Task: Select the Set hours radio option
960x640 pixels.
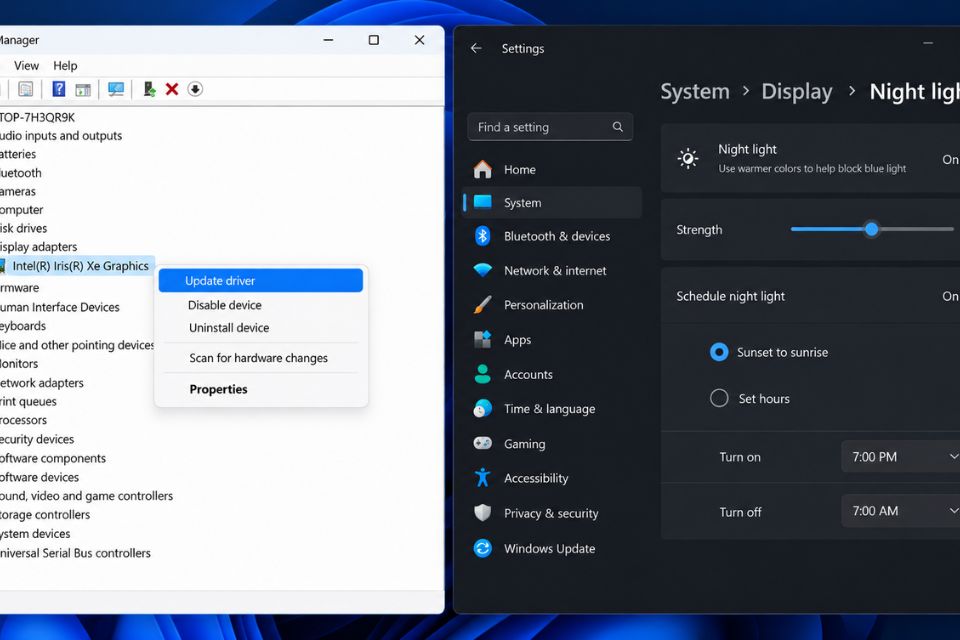Action: pos(719,399)
